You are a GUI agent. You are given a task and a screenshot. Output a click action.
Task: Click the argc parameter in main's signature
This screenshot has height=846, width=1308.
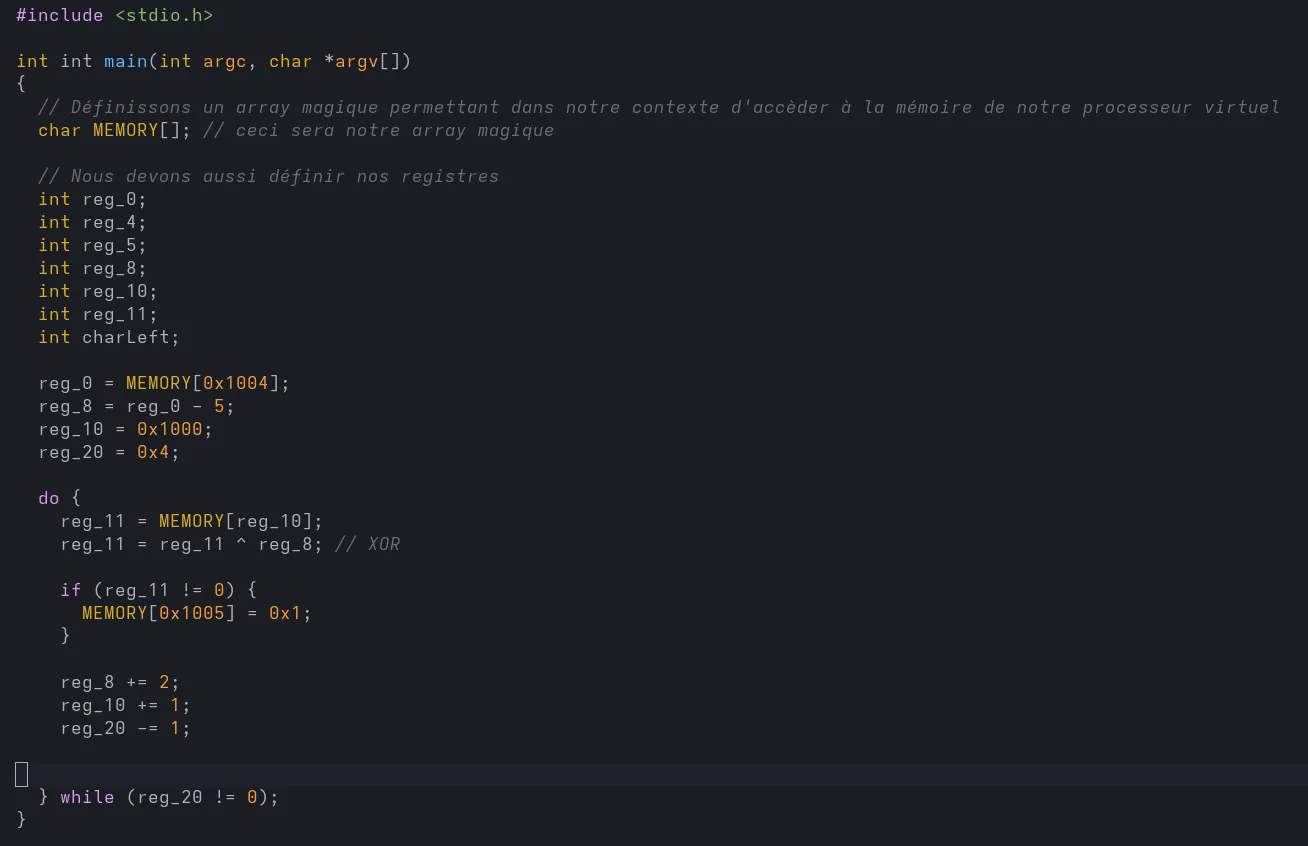pos(224,61)
